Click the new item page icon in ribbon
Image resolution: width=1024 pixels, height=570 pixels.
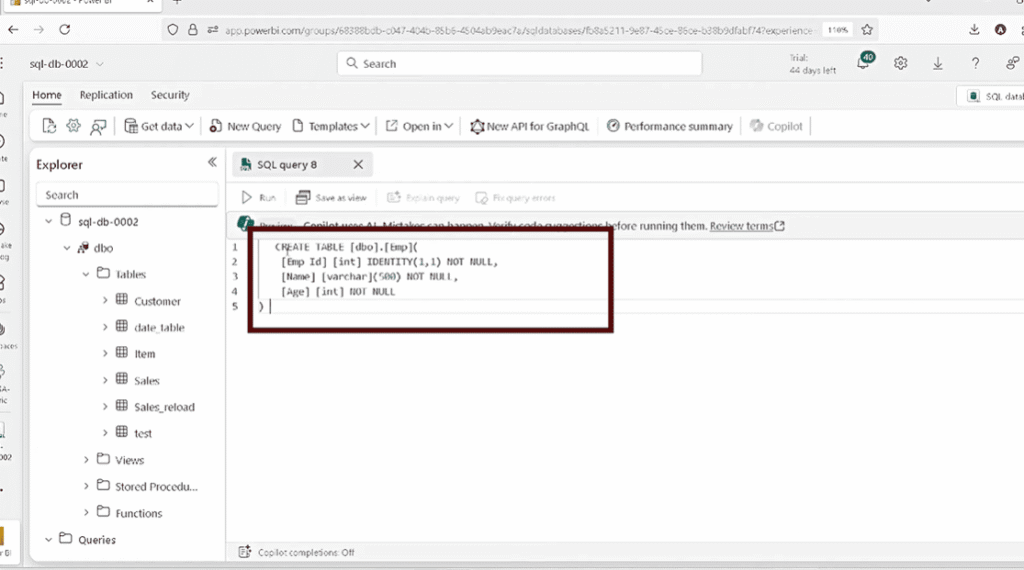(49, 126)
